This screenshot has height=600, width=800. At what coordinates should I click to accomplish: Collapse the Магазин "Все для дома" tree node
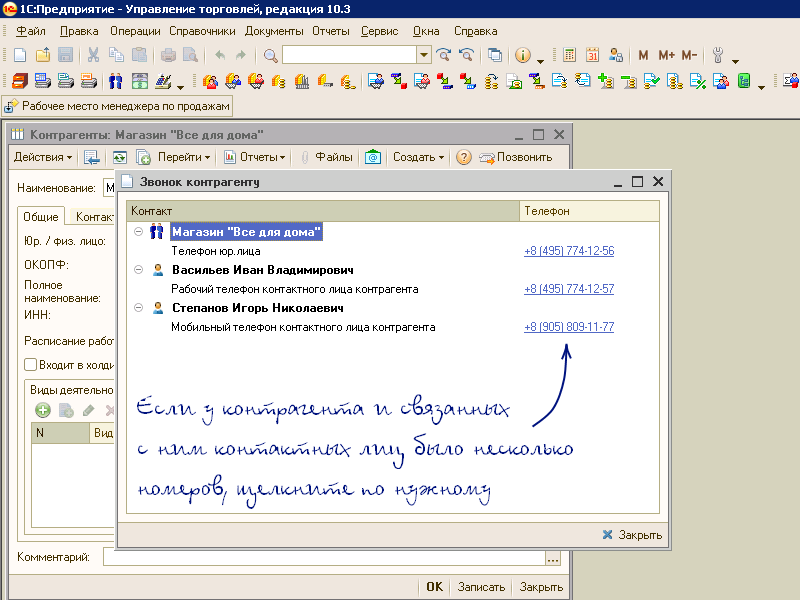pyautogui.click(x=138, y=231)
